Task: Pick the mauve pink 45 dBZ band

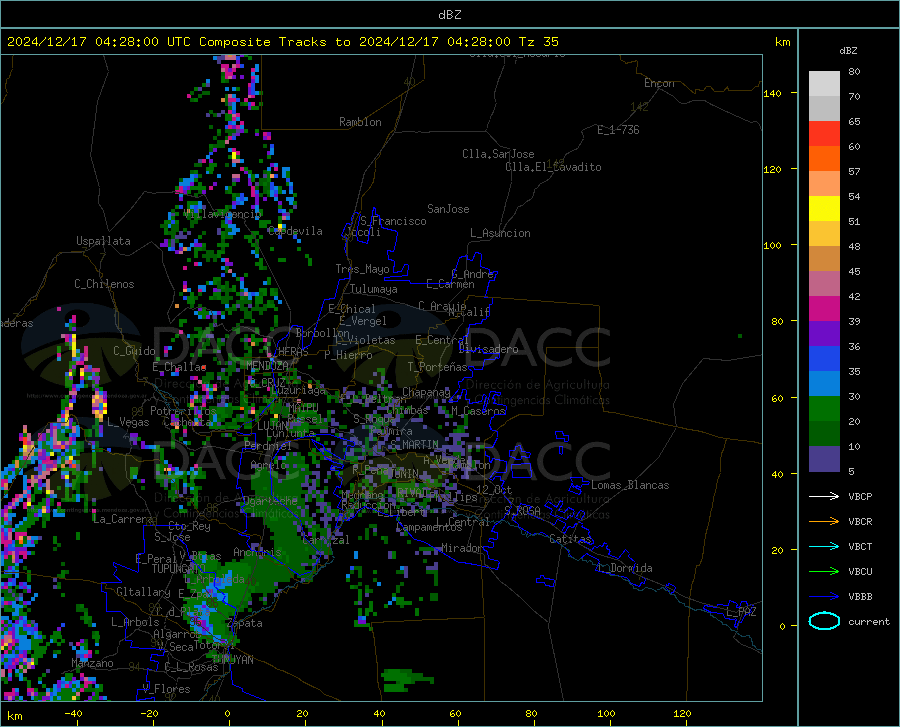Action: pyautogui.click(x=824, y=283)
